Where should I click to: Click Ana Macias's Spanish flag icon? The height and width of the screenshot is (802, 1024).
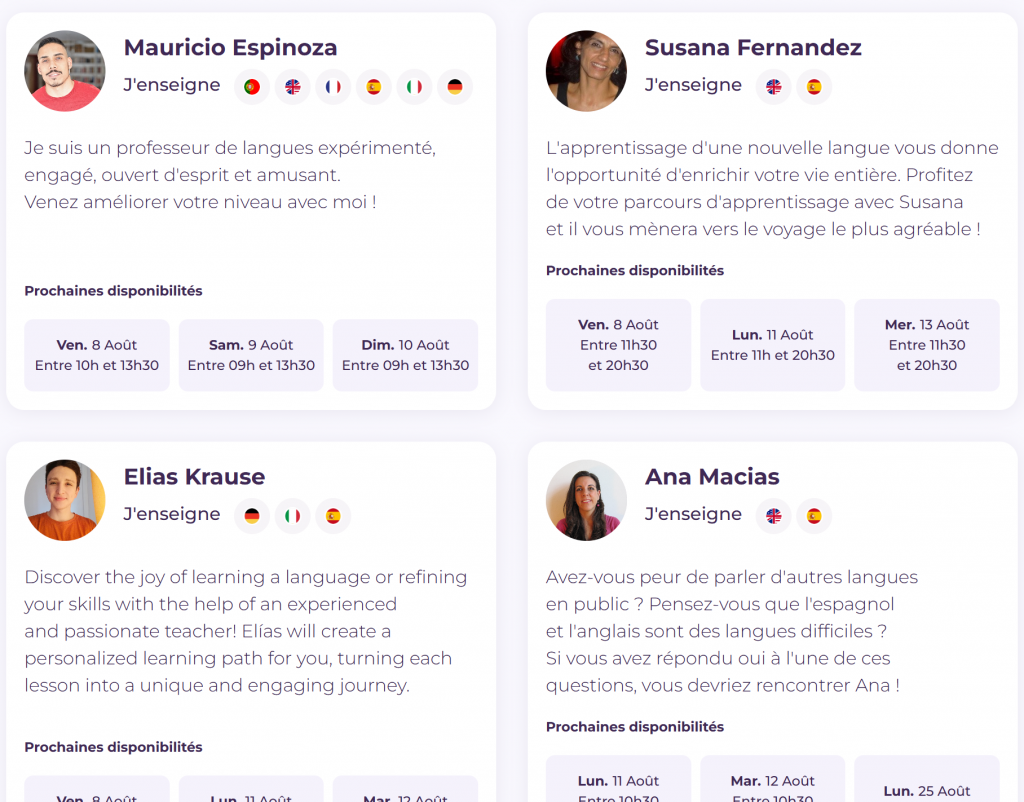(x=814, y=516)
